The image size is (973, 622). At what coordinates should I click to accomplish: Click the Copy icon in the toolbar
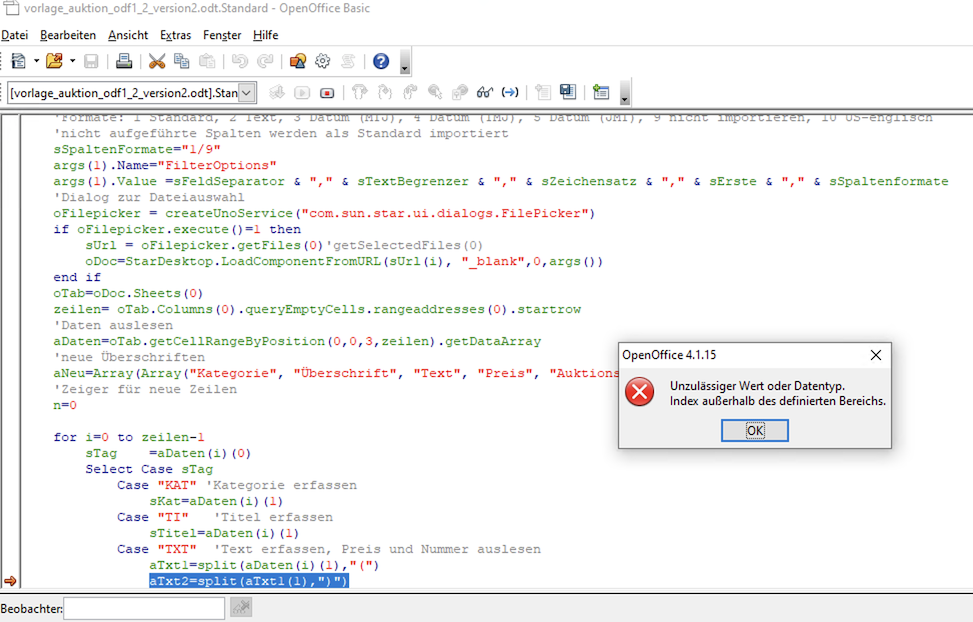coord(181,62)
